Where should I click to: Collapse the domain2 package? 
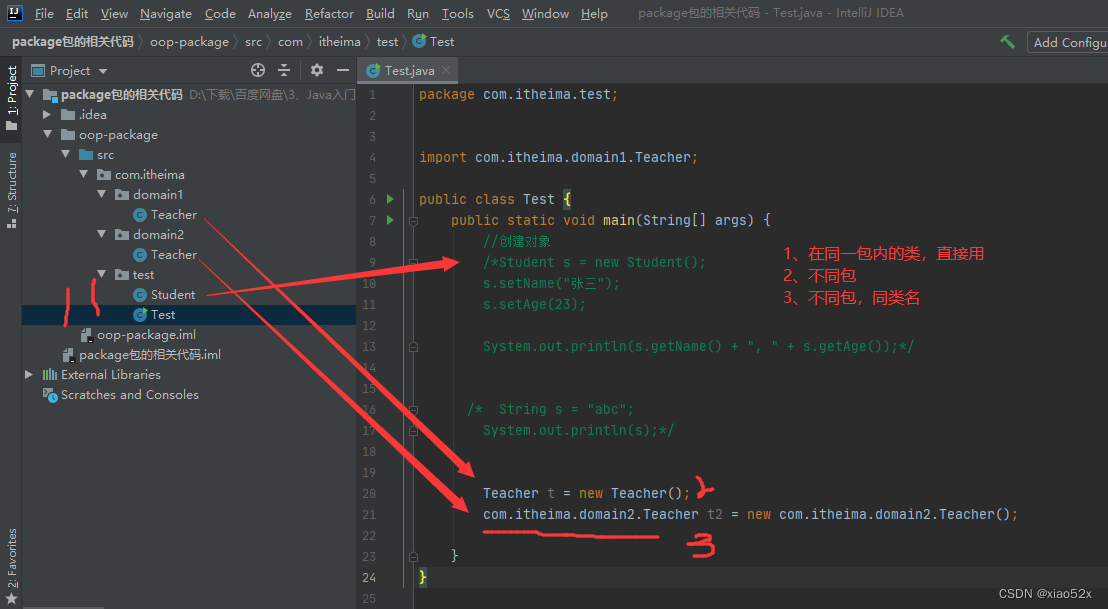[102, 234]
